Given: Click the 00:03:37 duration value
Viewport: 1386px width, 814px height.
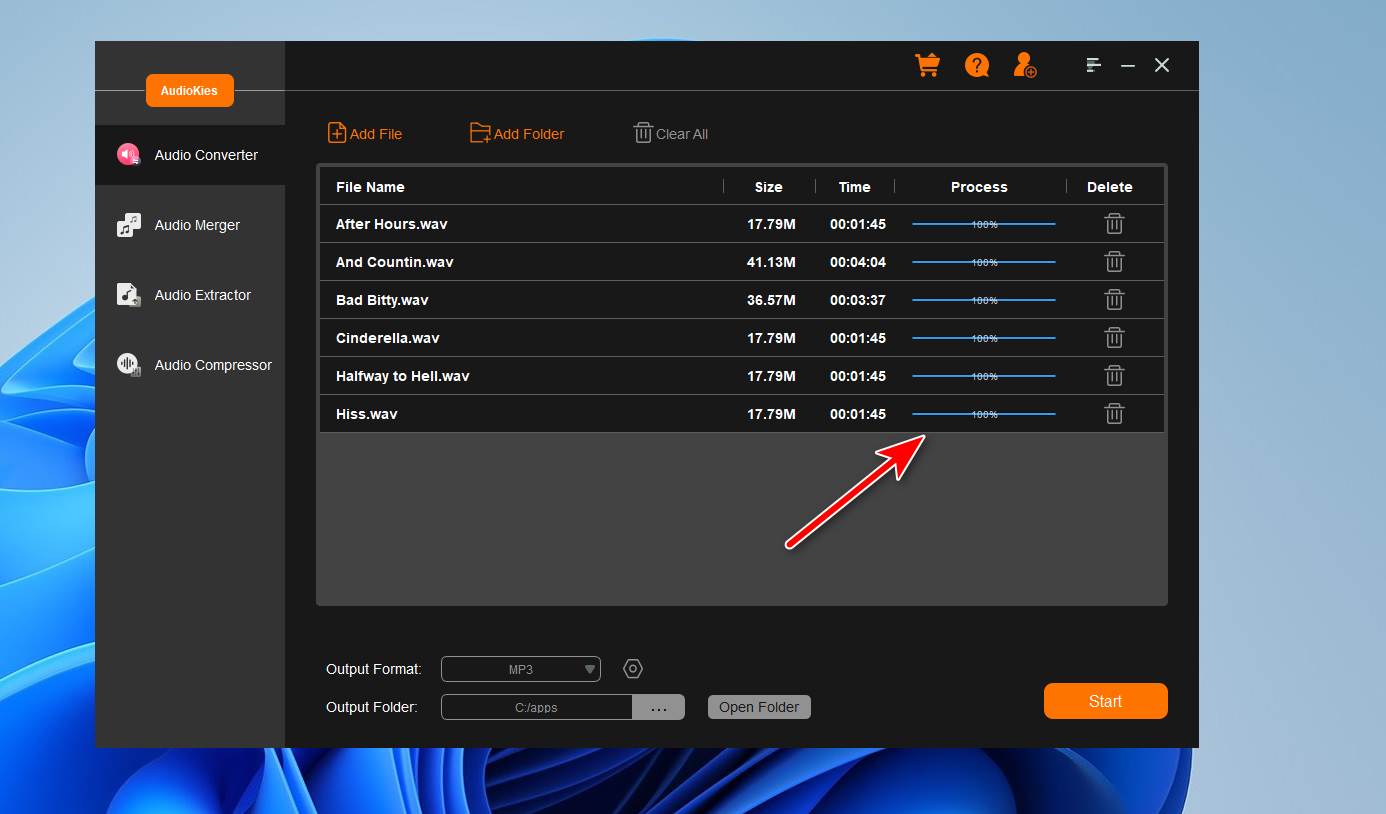Looking at the screenshot, I should coord(858,300).
